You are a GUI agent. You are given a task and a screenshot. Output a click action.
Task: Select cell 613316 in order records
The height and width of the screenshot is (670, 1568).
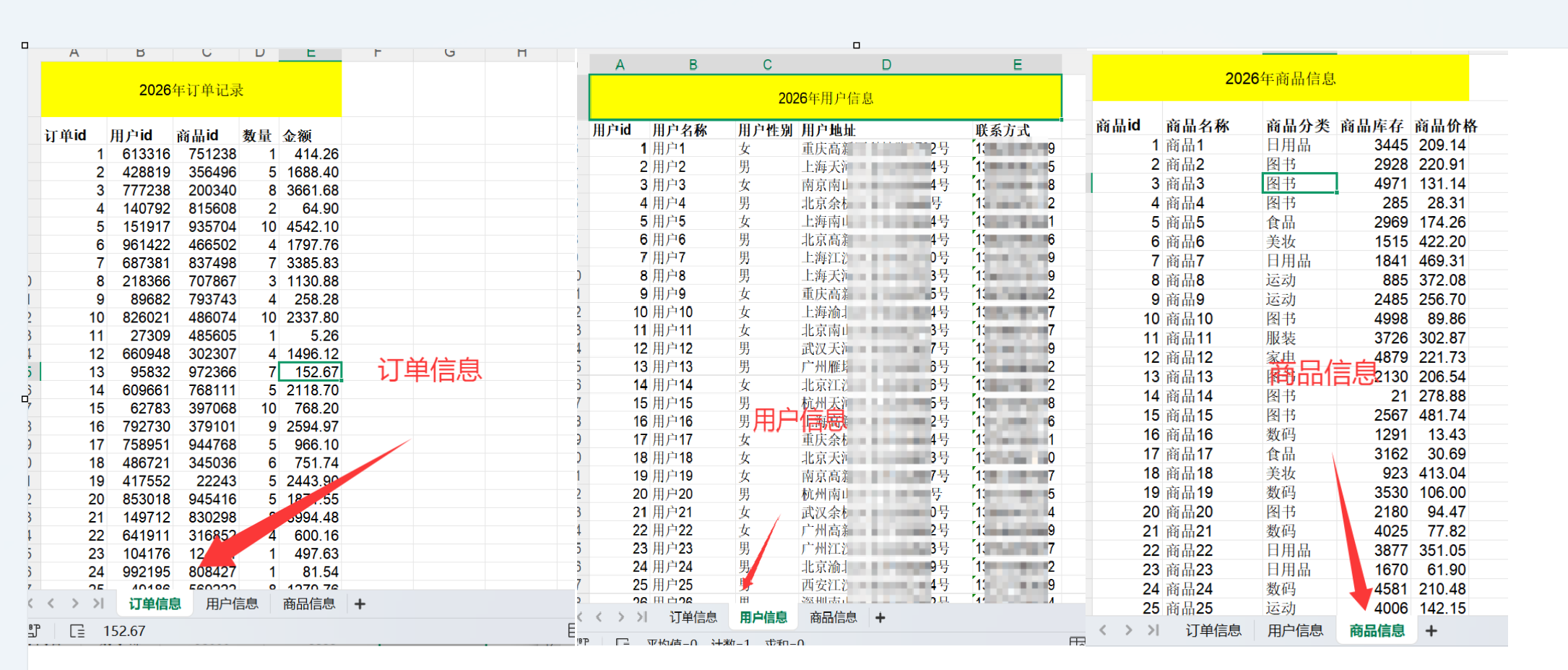click(140, 154)
